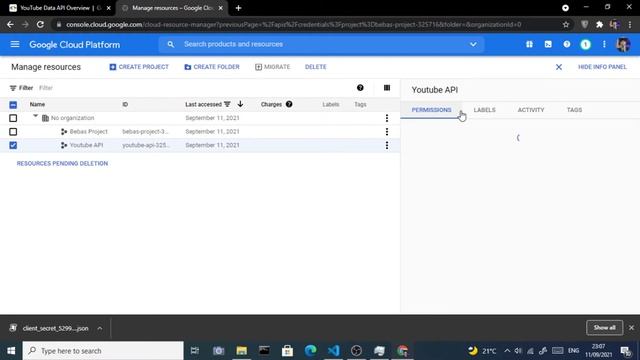
Task: Open browser extensions puzzle icon
Action: pos(600,24)
